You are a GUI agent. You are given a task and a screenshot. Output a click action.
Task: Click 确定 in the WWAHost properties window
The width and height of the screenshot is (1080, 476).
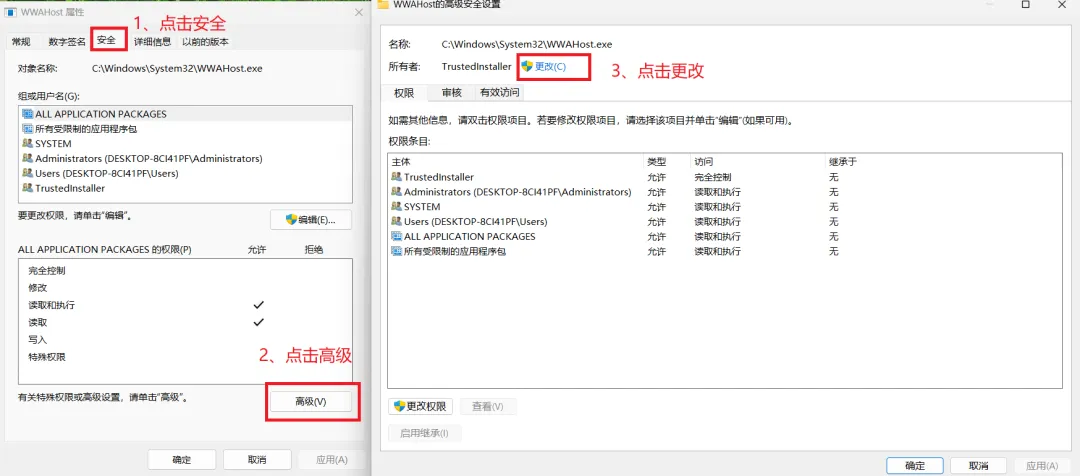coord(183,459)
